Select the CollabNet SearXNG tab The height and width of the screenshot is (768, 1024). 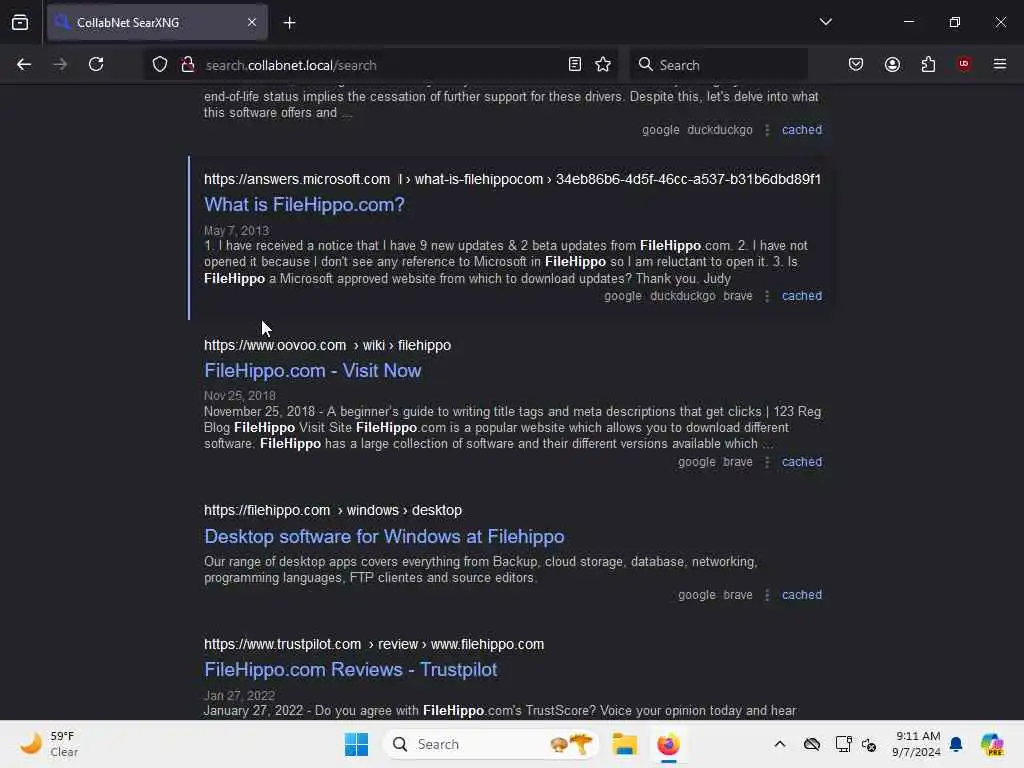[157, 22]
